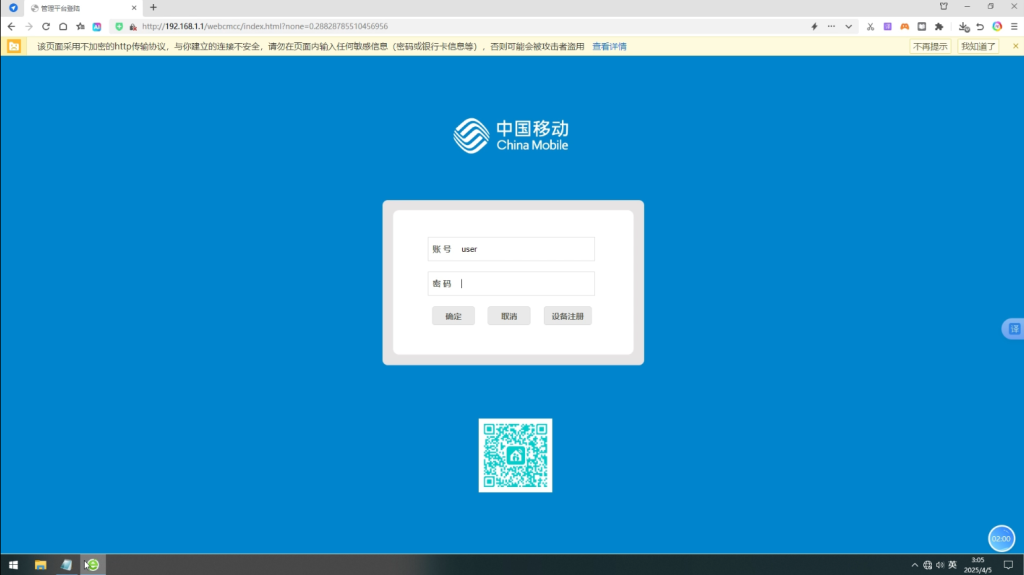The image size is (1024, 575).
Task: Open the 查看详情 details link
Action: tap(609, 46)
